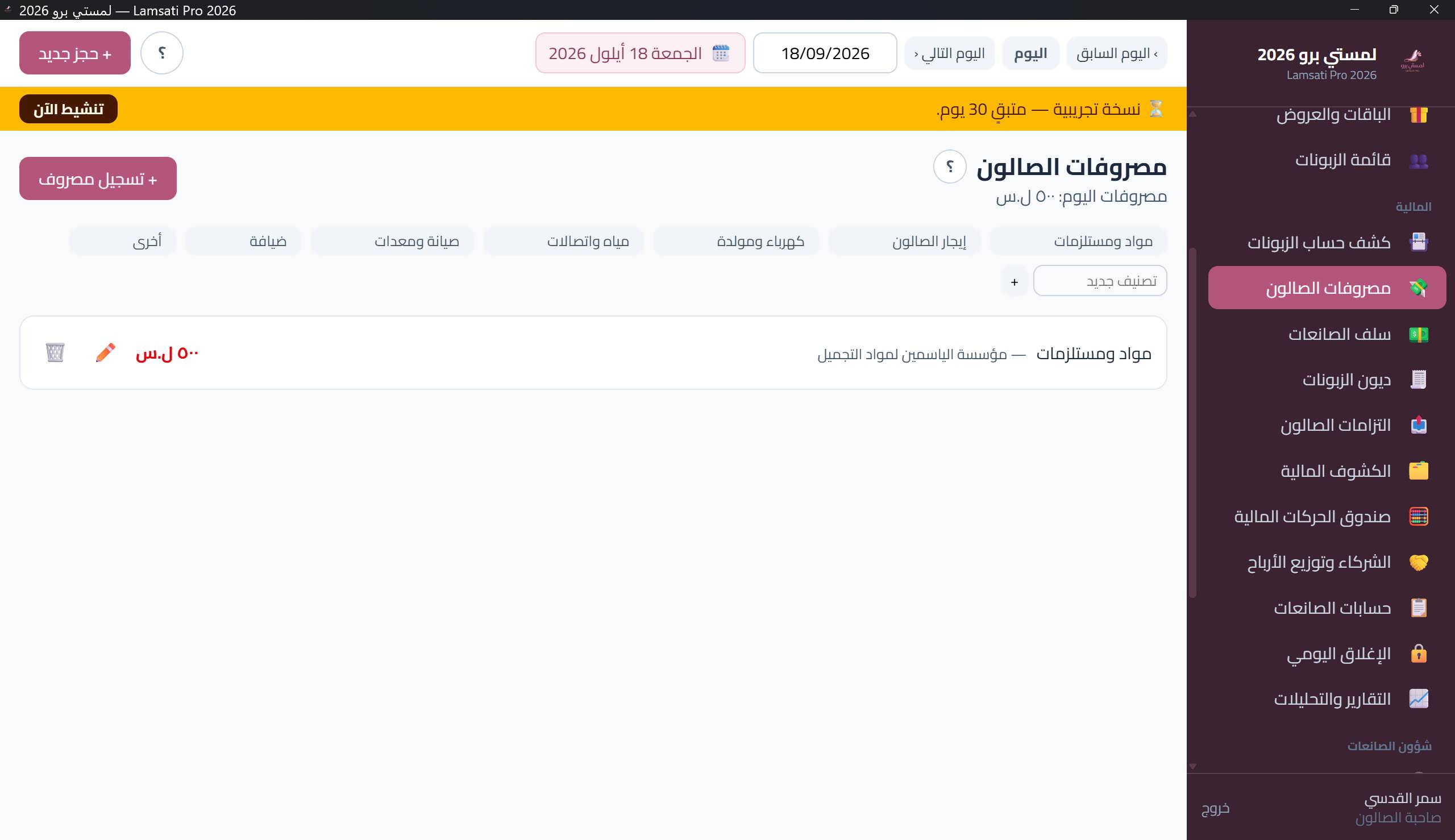Click the sidebar scrollbar thumb
Image resolution: width=1455 pixels, height=840 pixels.
(x=1192, y=422)
